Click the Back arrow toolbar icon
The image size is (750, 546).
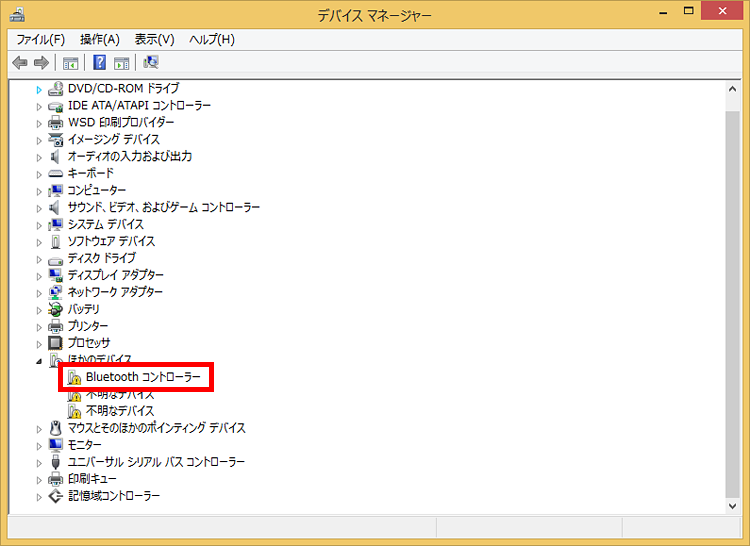pos(20,63)
